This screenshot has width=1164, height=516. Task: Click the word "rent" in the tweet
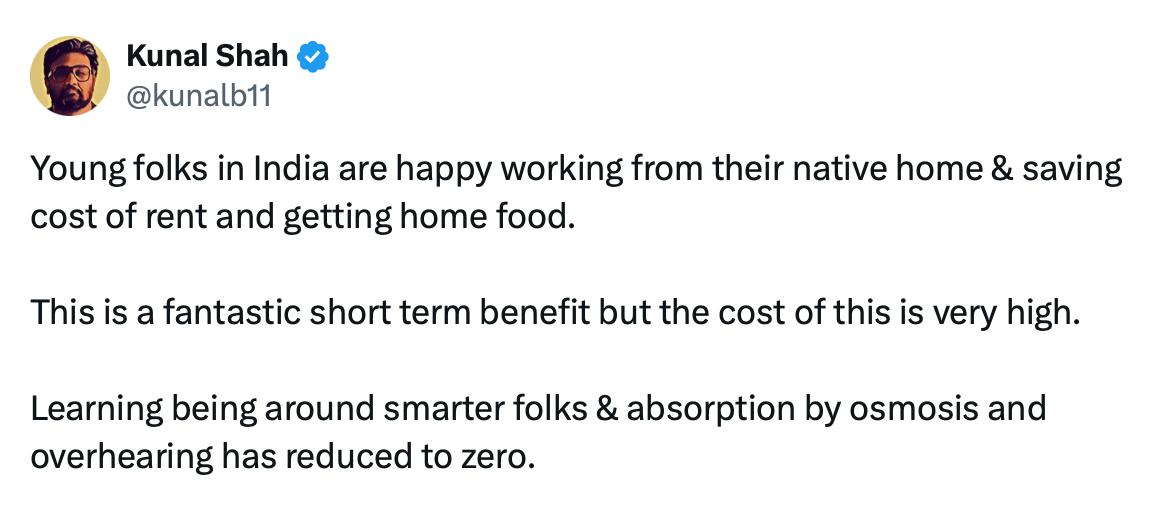click(178, 217)
